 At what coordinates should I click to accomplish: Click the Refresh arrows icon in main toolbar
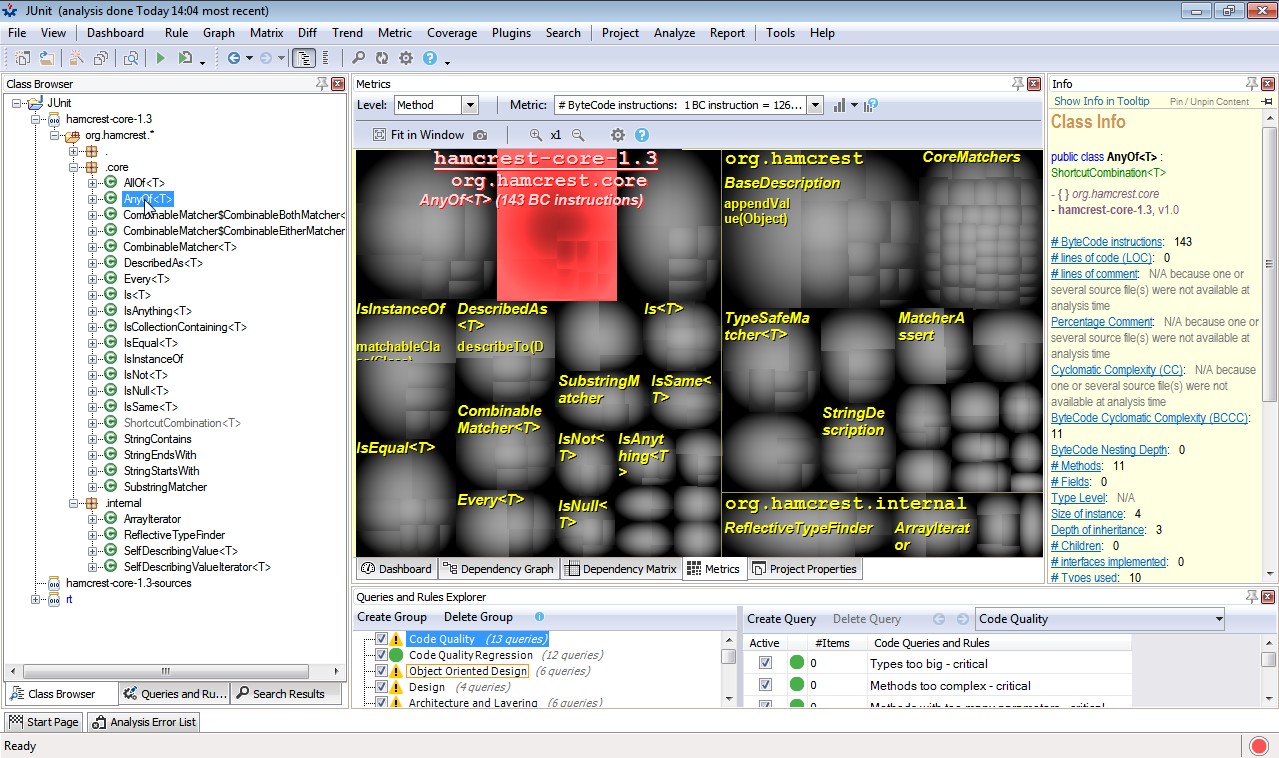click(382, 58)
